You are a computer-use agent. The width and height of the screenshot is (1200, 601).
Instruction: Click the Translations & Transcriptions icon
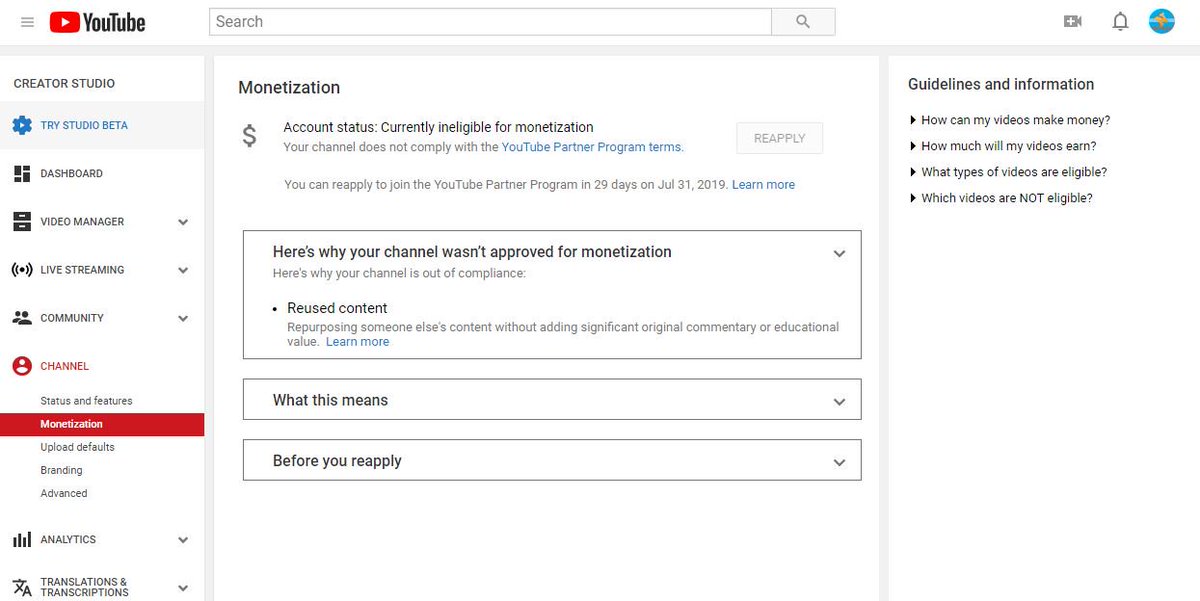(x=22, y=587)
